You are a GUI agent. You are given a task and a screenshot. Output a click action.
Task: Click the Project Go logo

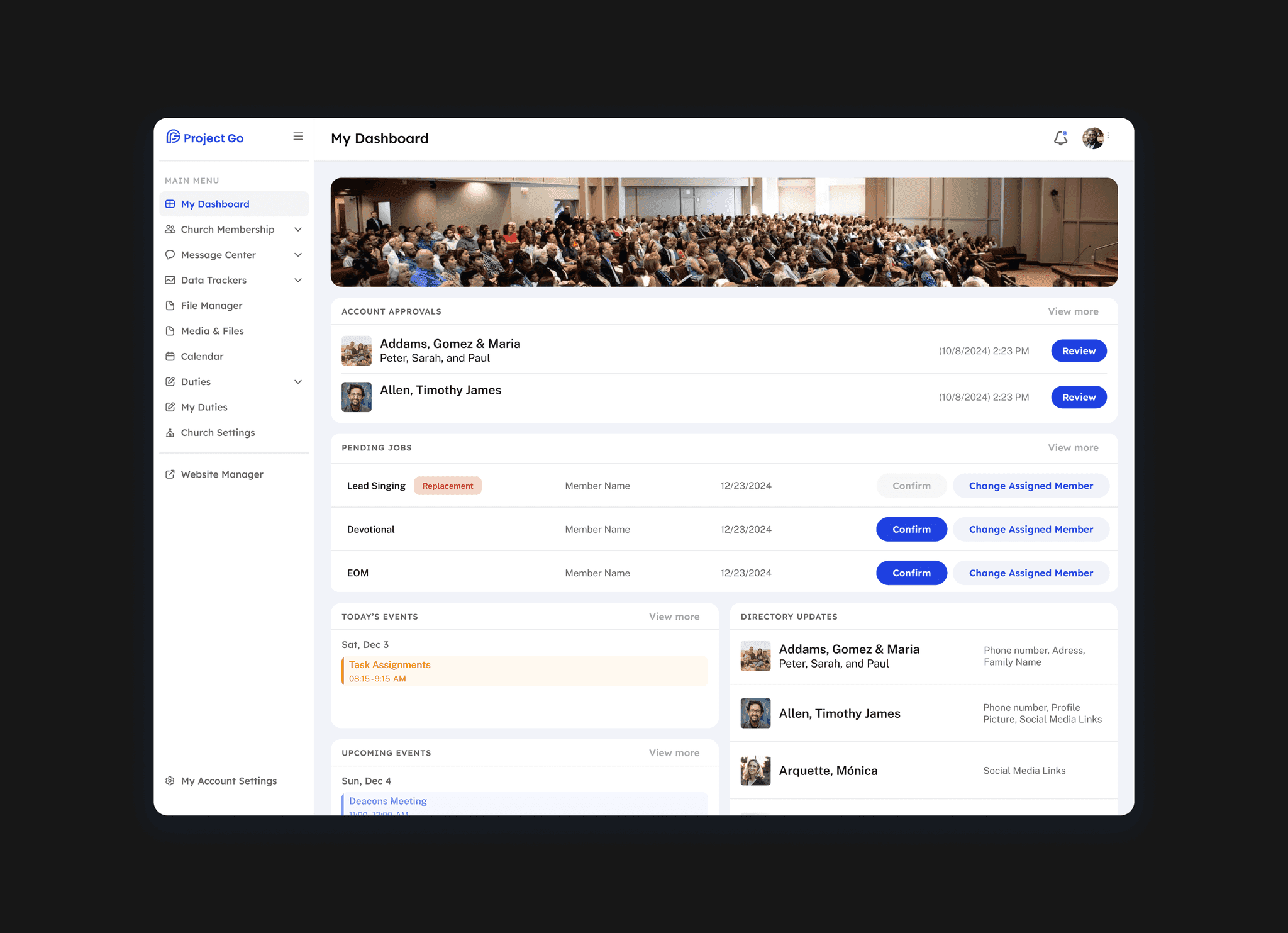pyautogui.click(x=204, y=137)
